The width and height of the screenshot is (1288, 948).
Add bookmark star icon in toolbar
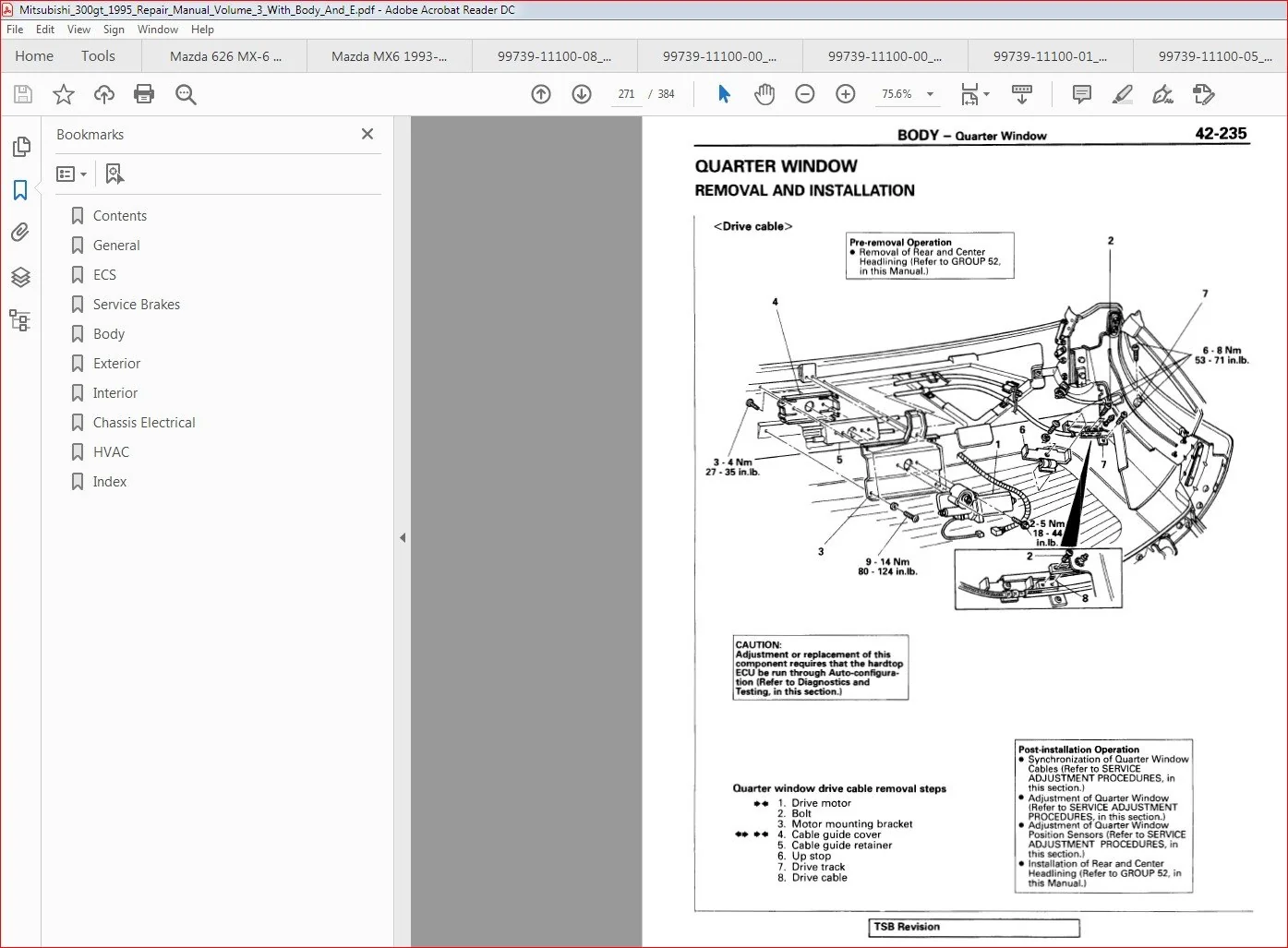coord(64,94)
